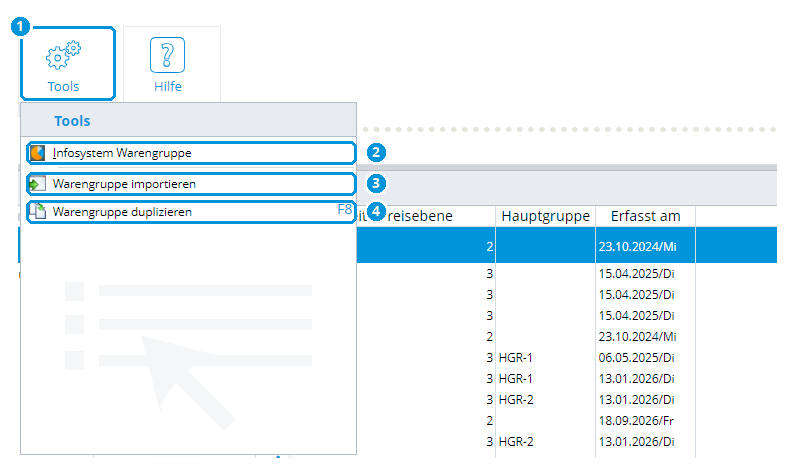Click HGR-1 in the 06.05.2025/Di row
The width and height of the screenshot is (795, 476).
tap(516, 358)
